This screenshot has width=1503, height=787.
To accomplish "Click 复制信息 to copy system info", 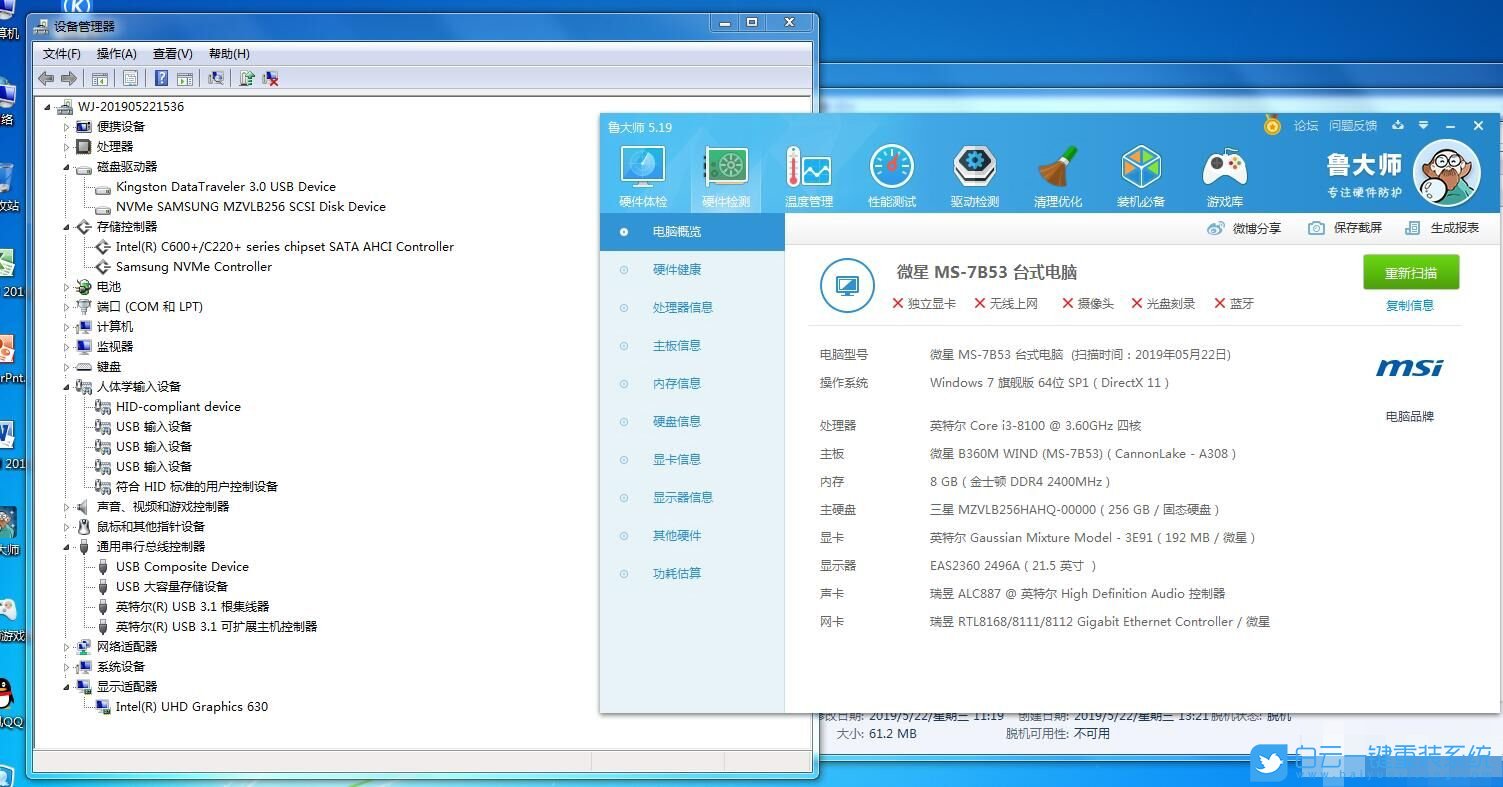I will coord(1409,306).
